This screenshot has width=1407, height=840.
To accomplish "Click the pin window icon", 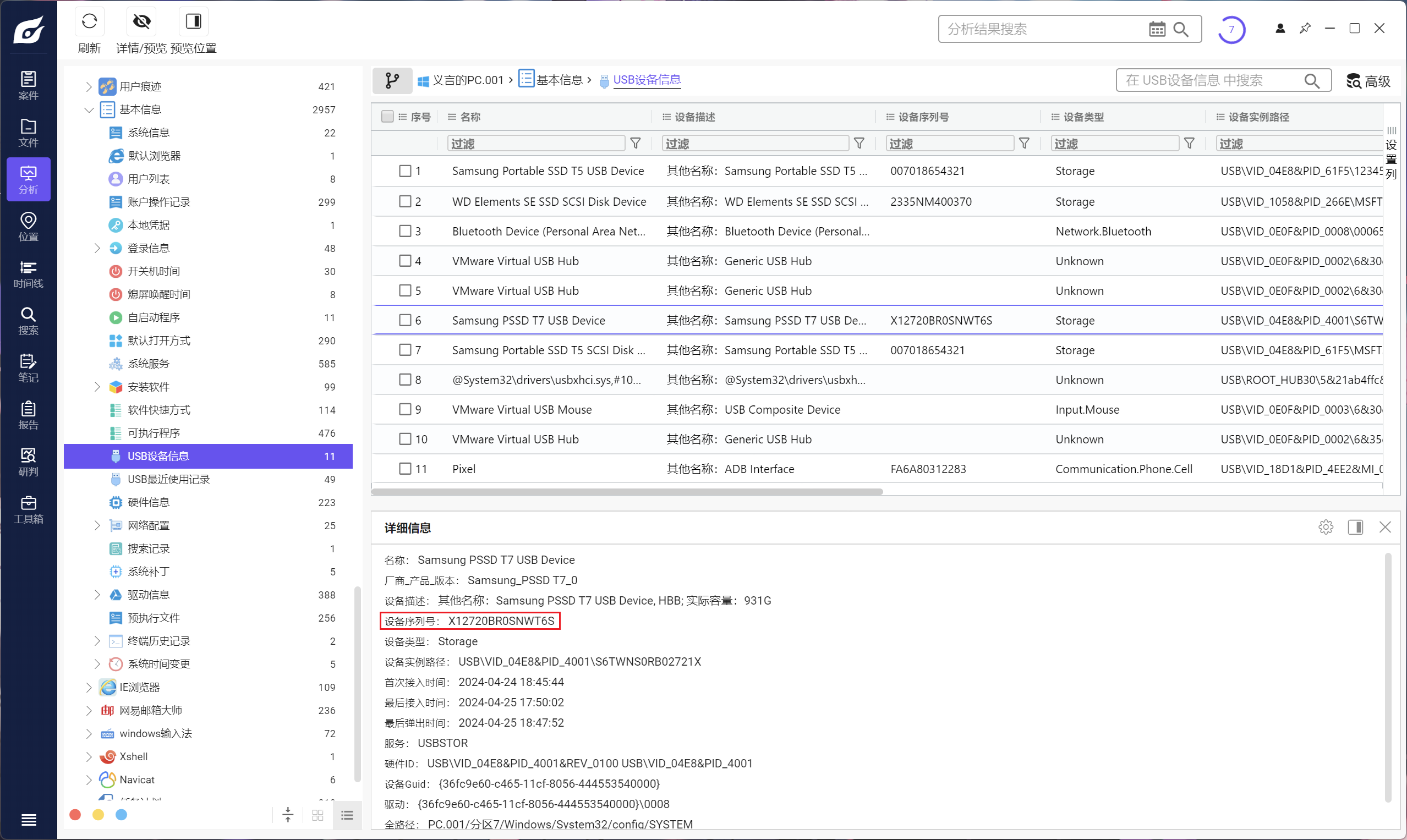I will click(x=1305, y=28).
